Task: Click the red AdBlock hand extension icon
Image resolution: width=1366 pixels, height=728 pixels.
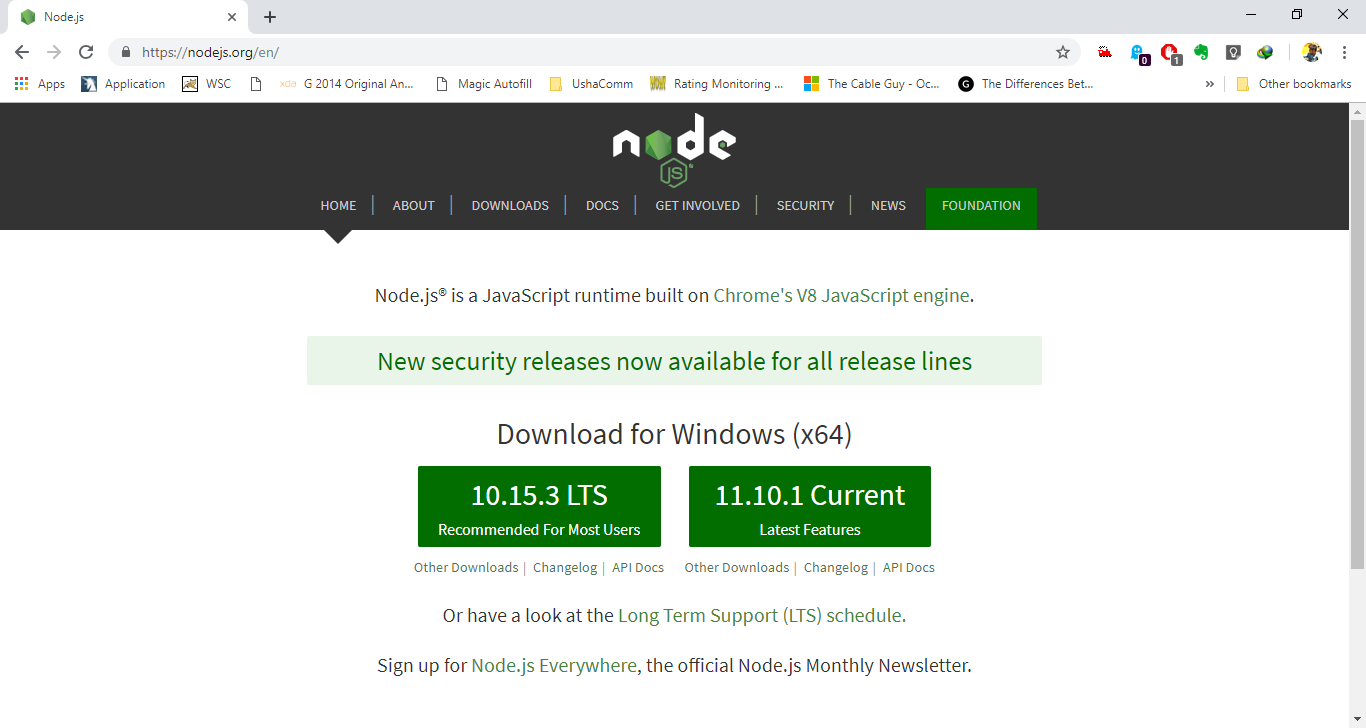Action: point(1169,53)
